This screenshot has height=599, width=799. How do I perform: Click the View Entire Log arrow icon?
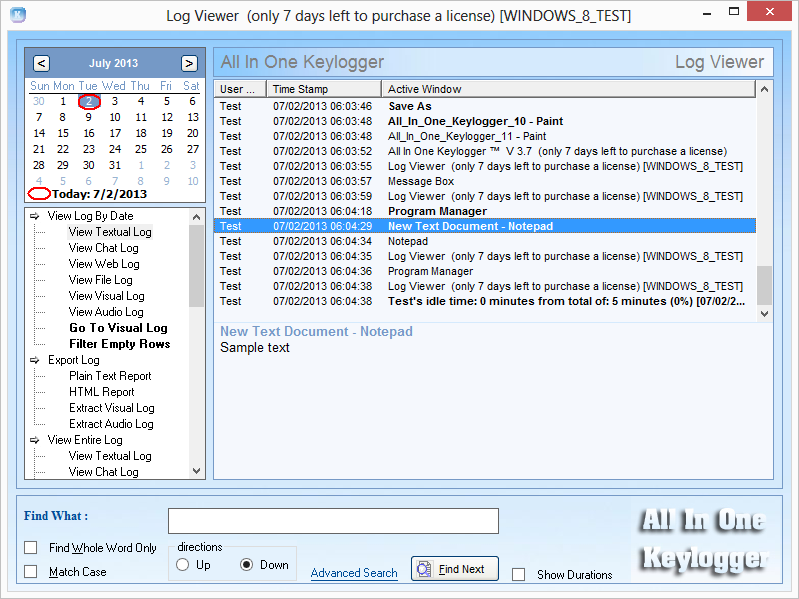coord(35,440)
